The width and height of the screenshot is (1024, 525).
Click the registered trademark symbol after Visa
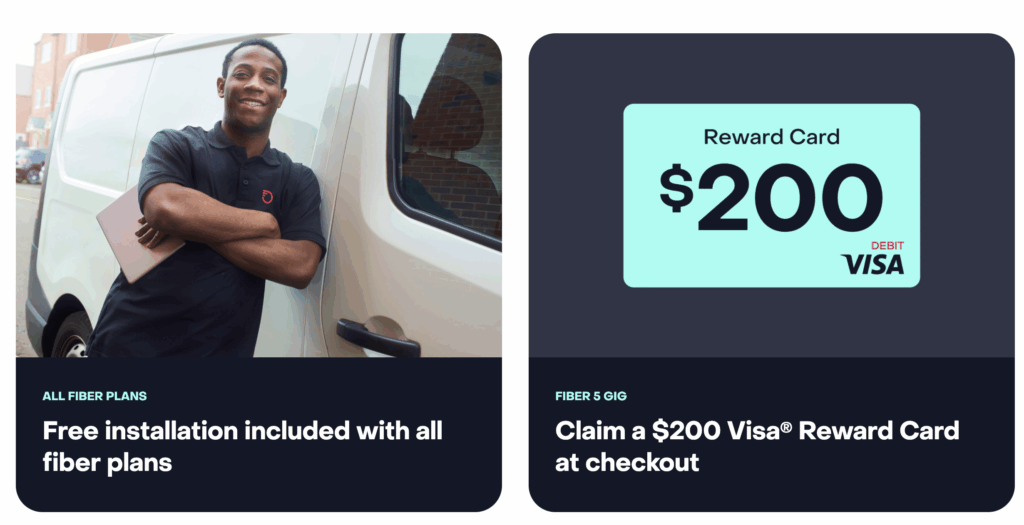(x=786, y=427)
